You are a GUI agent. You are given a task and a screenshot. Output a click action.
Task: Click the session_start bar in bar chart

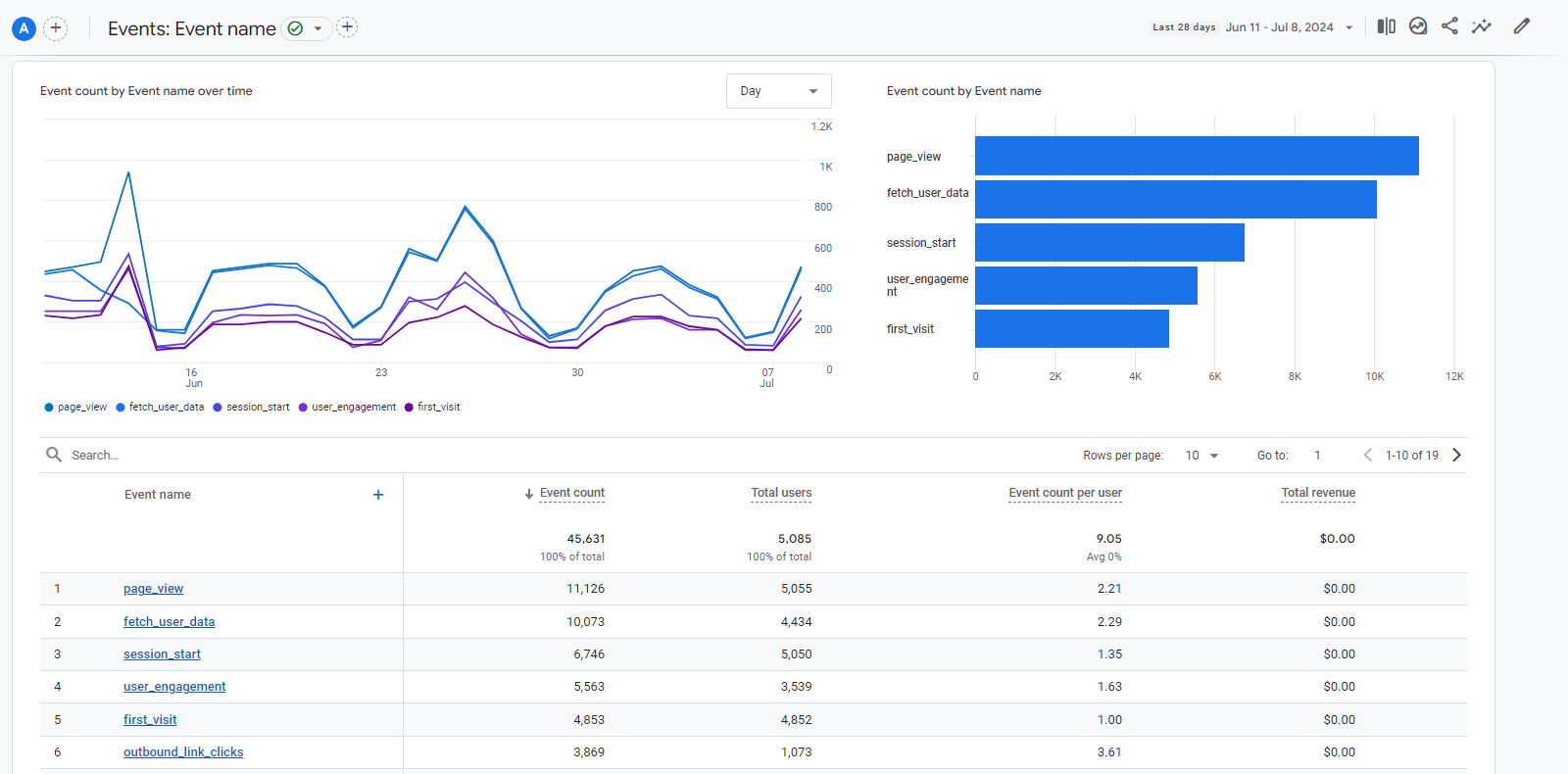pyautogui.click(x=1108, y=243)
